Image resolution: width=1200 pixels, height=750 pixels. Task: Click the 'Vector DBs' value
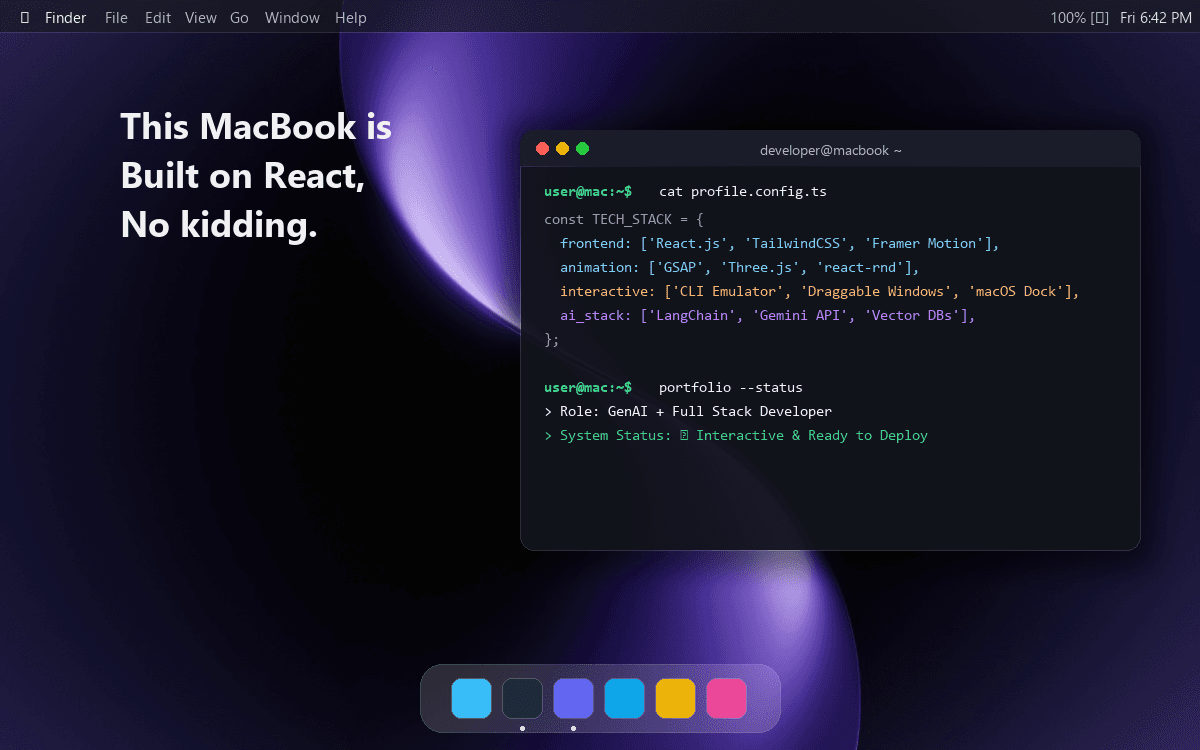pyautogui.click(x=913, y=315)
